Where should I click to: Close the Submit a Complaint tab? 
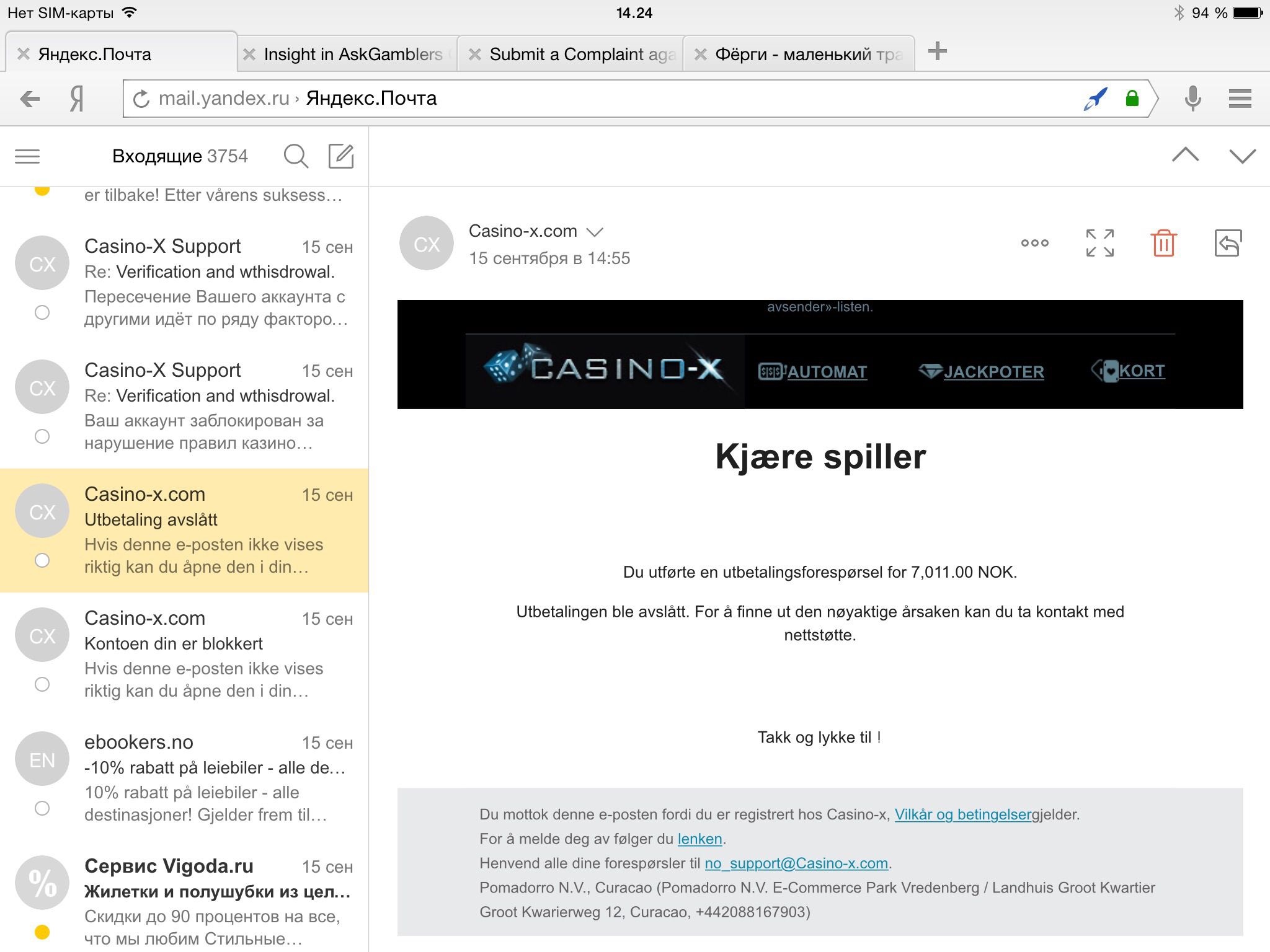pos(475,54)
